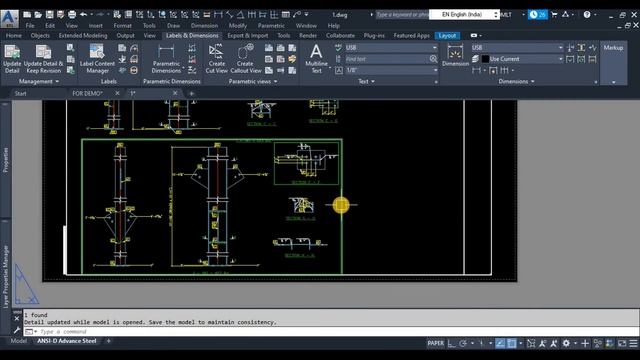The image size is (640, 360).
Task: Click the Find text search magnifier icon
Action: pyautogui.click(x=433, y=59)
